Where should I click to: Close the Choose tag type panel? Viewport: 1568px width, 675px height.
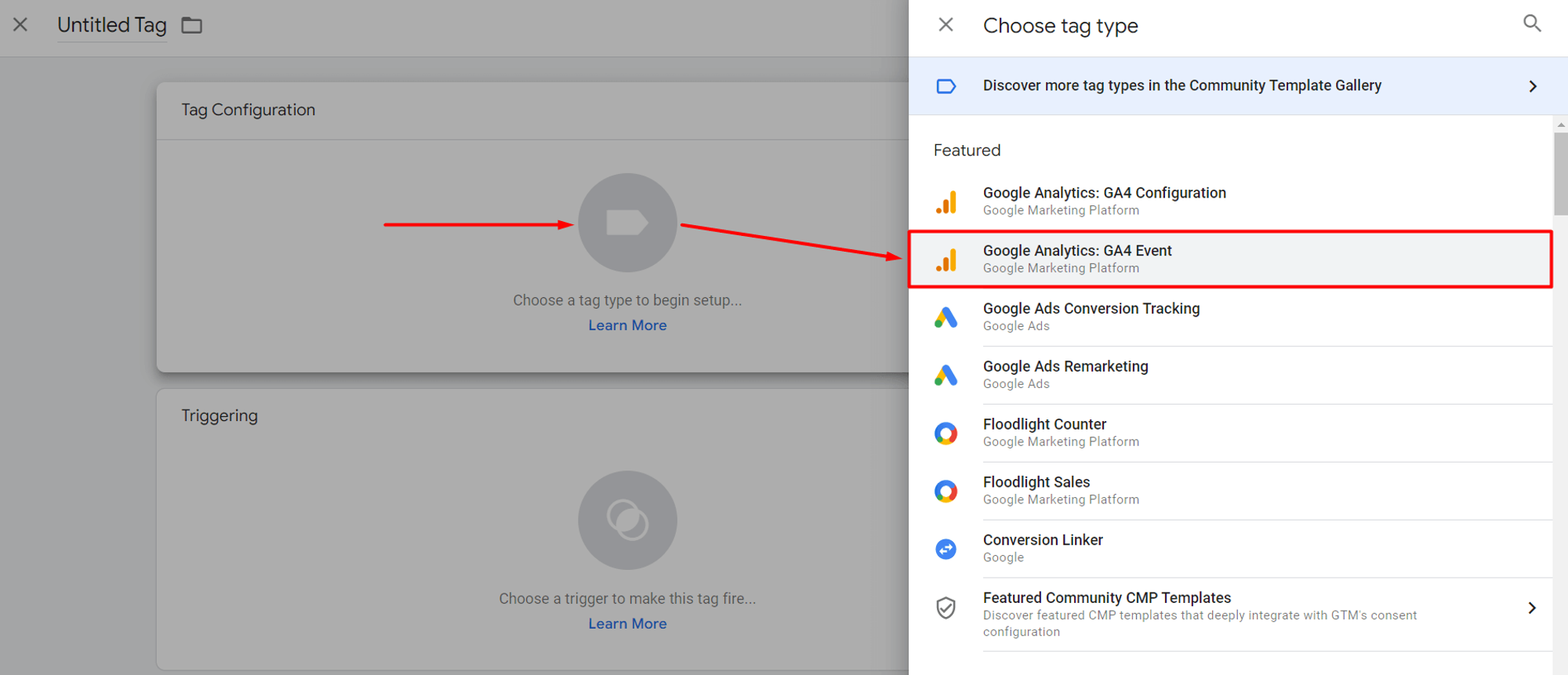pos(946,25)
